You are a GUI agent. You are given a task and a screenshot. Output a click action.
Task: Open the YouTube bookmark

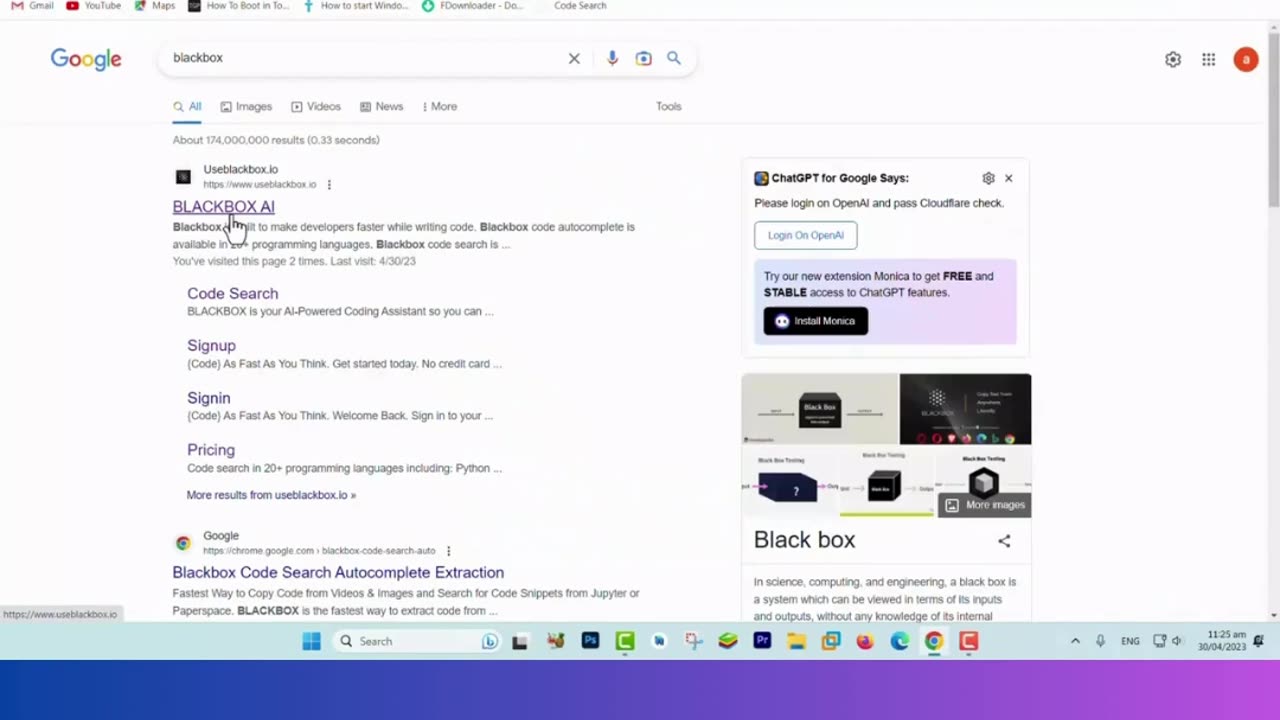click(x=93, y=6)
